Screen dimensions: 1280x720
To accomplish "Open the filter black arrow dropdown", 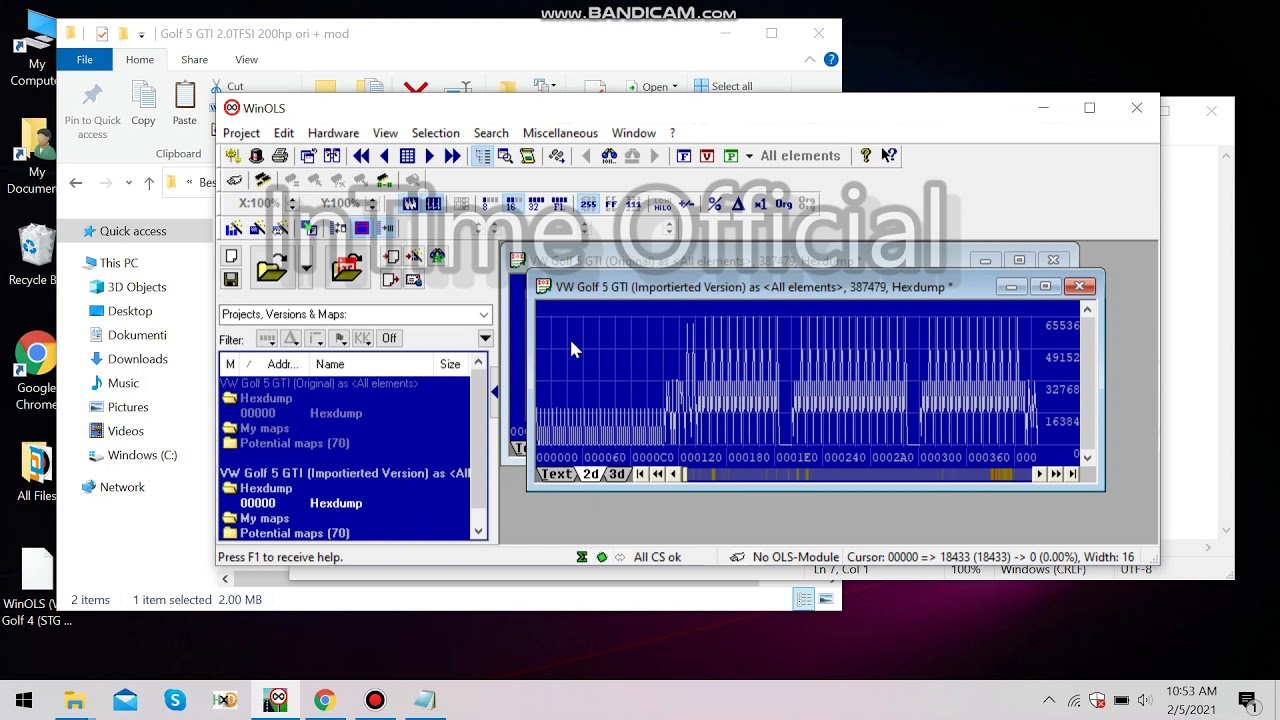I will coord(485,338).
